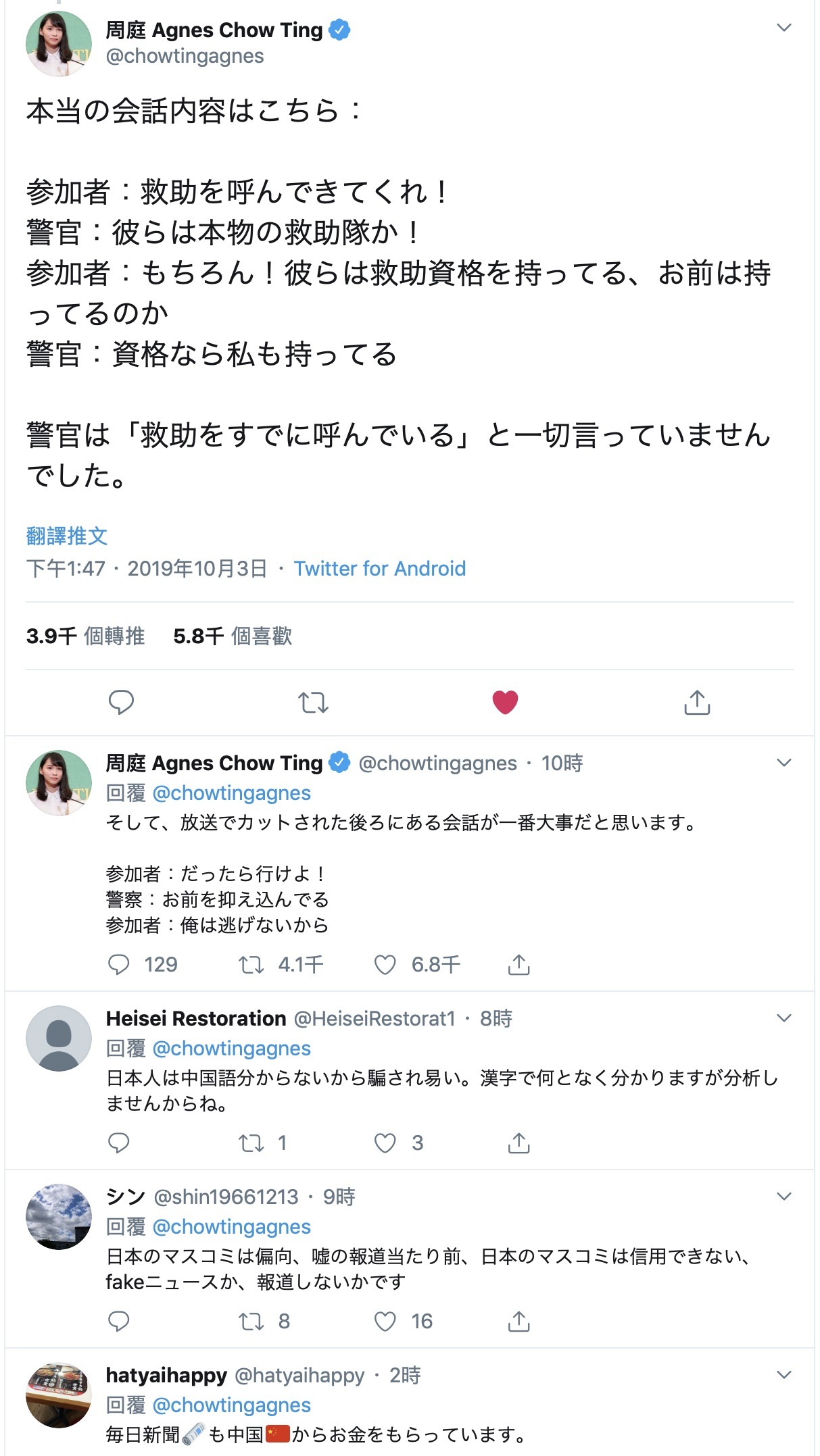Open シン's cloudy sky profile picture

[x=59, y=1216]
